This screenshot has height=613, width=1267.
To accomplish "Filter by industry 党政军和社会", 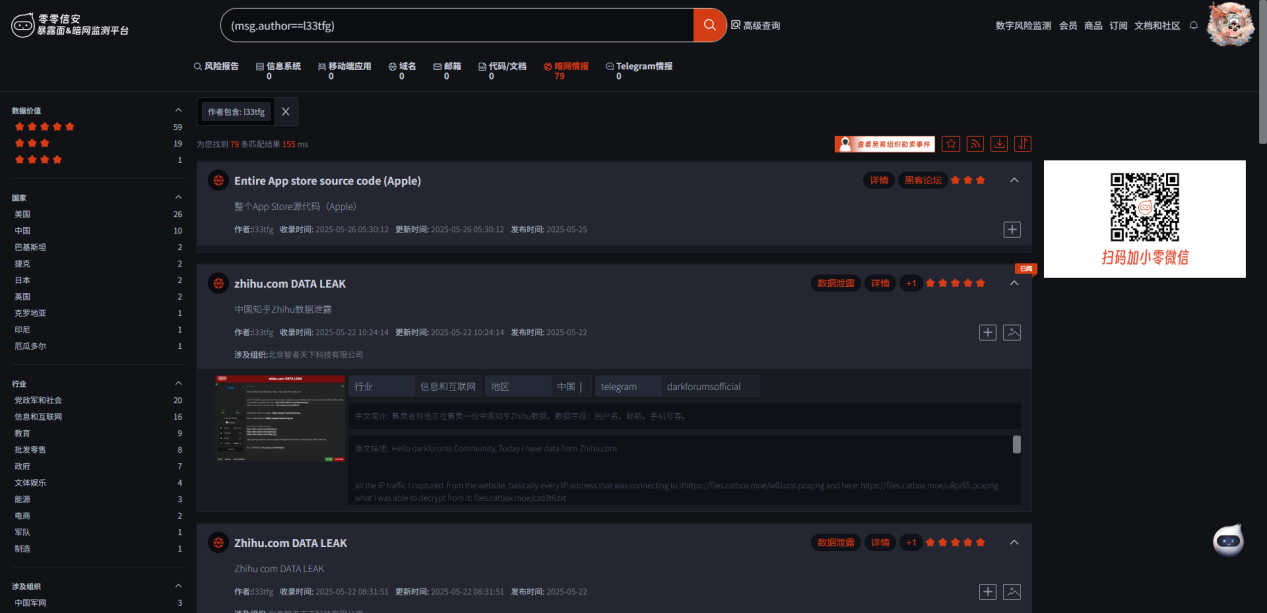I will [x=97, y=400].
